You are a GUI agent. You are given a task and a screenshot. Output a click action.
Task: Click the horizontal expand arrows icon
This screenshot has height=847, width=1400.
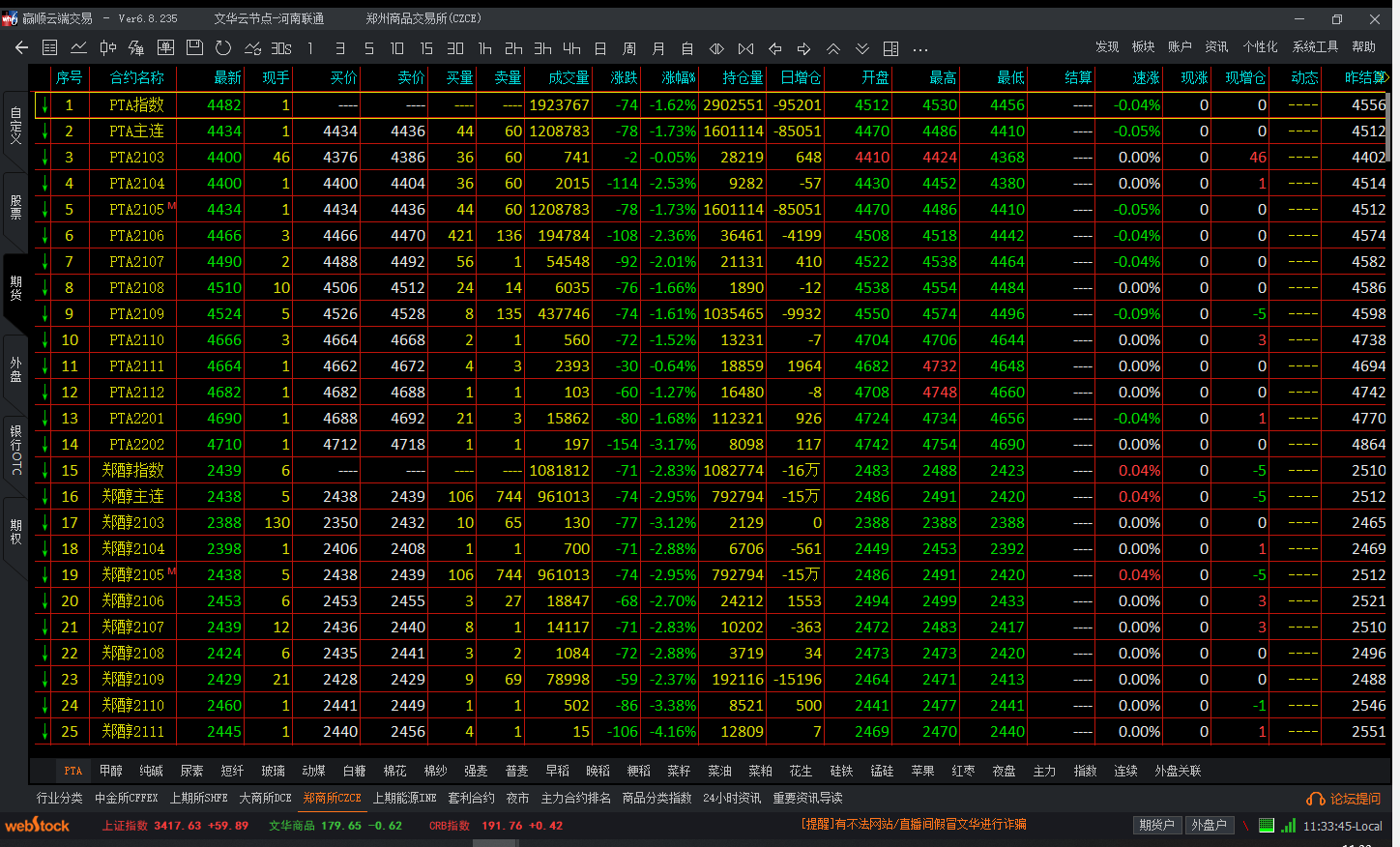point(716,47)
